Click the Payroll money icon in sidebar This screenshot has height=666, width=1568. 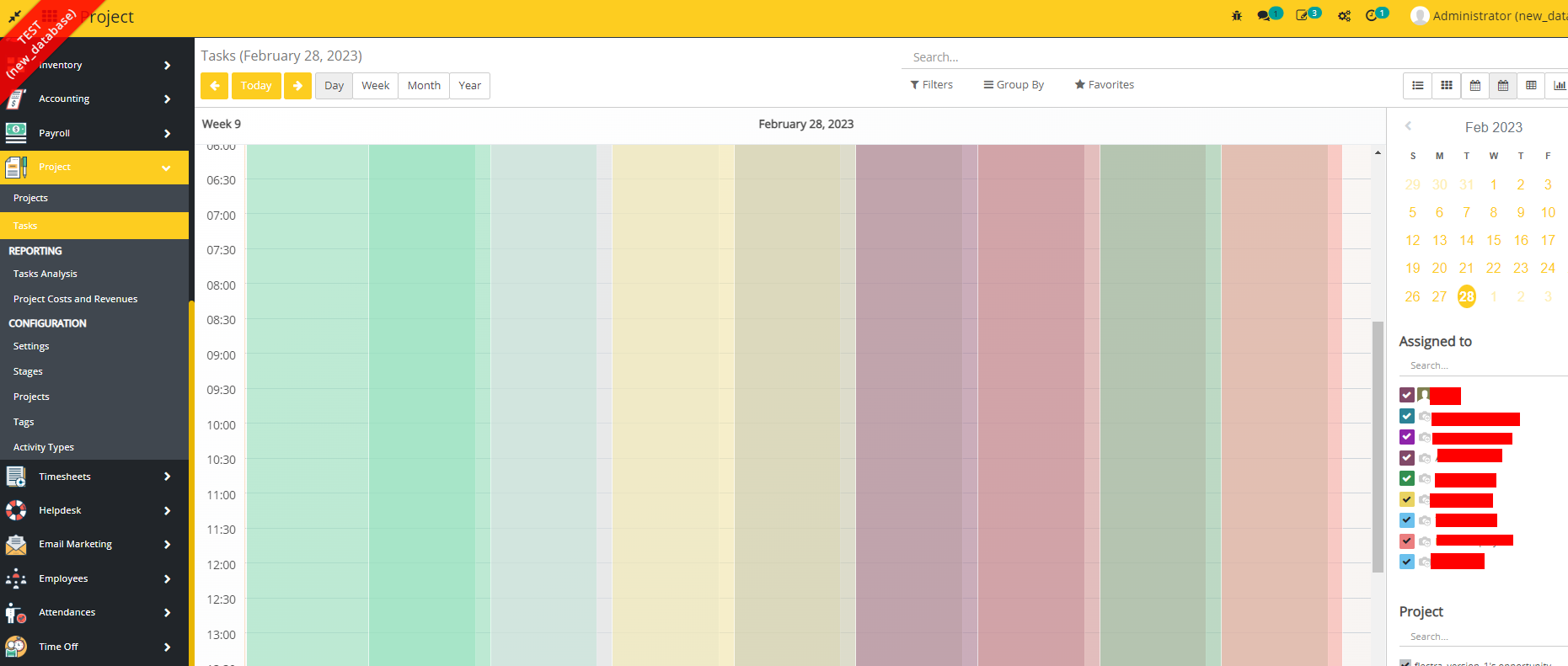[x=16, y=132]
